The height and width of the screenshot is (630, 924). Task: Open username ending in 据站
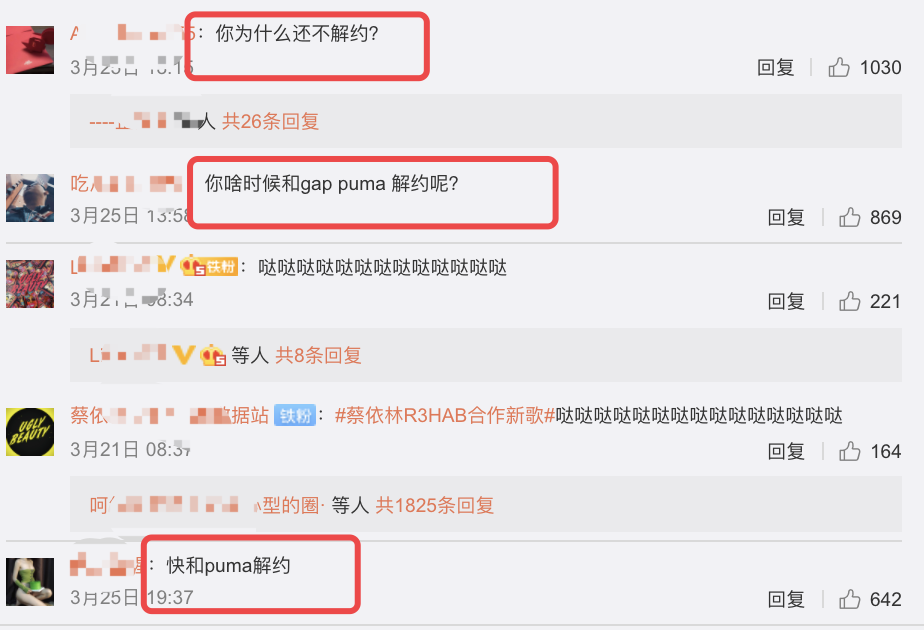[x=170, y=415]
